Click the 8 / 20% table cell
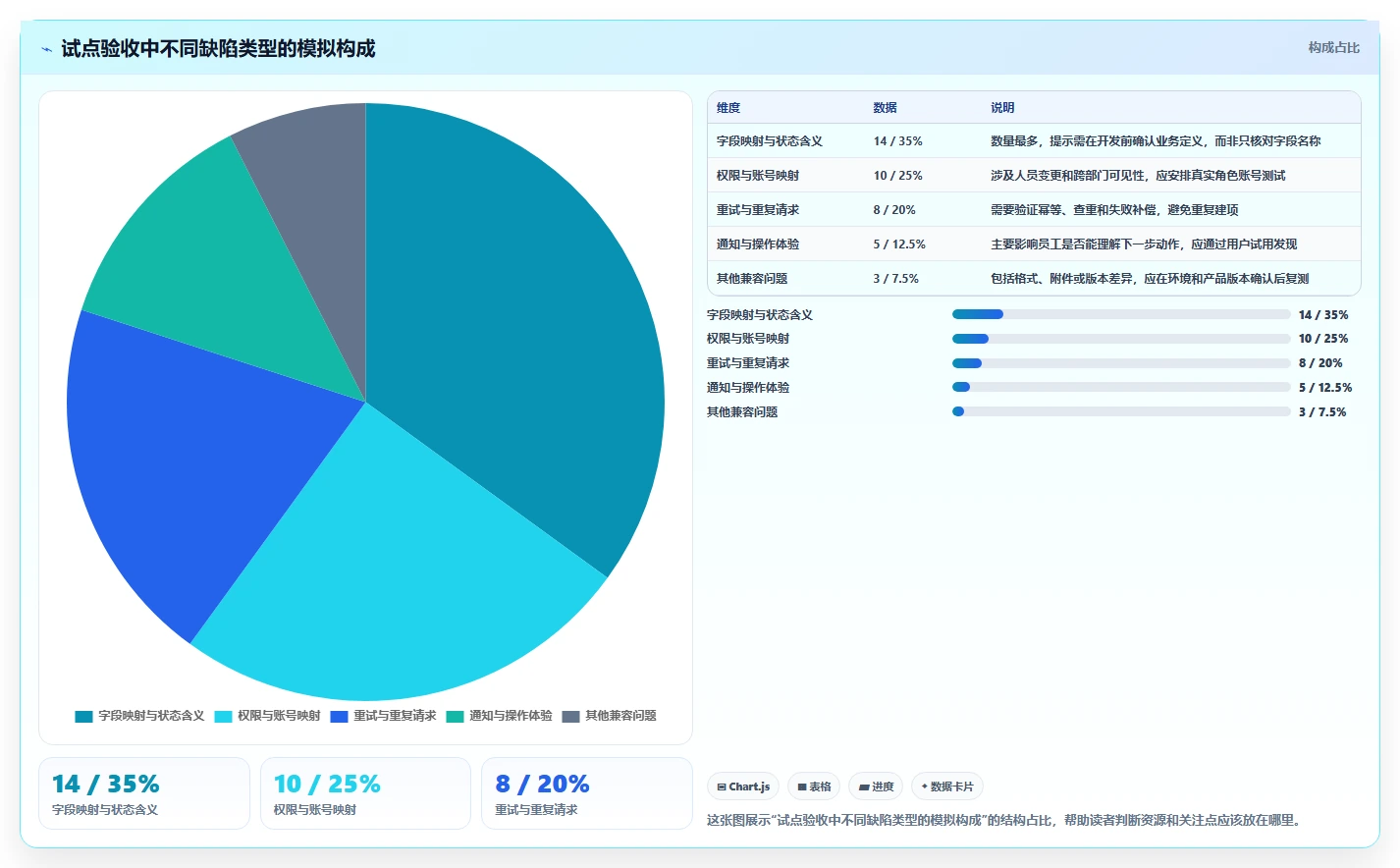Viewport: 1400px width, 868px height. [894, 210]
